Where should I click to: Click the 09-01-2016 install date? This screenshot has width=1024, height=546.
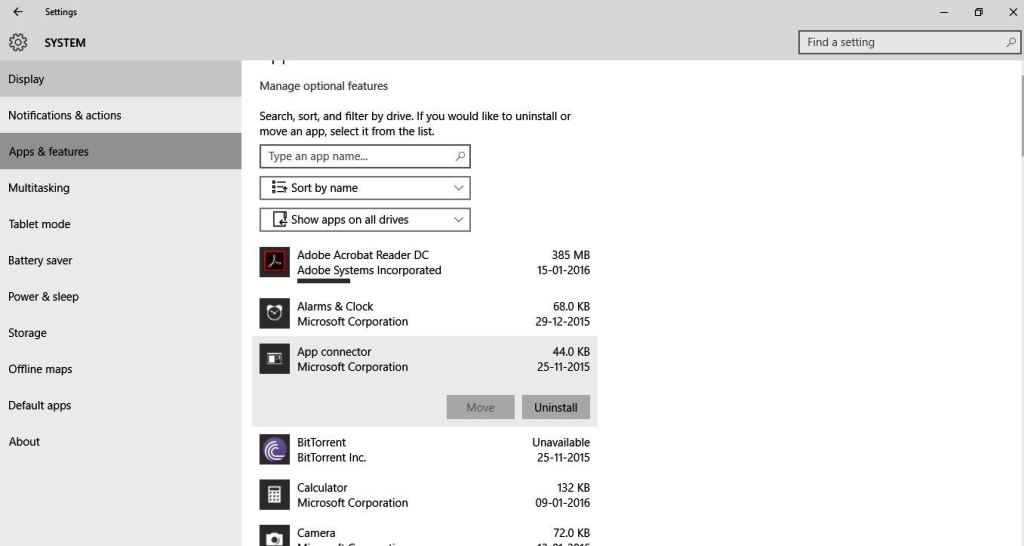[x=562, y=503]
